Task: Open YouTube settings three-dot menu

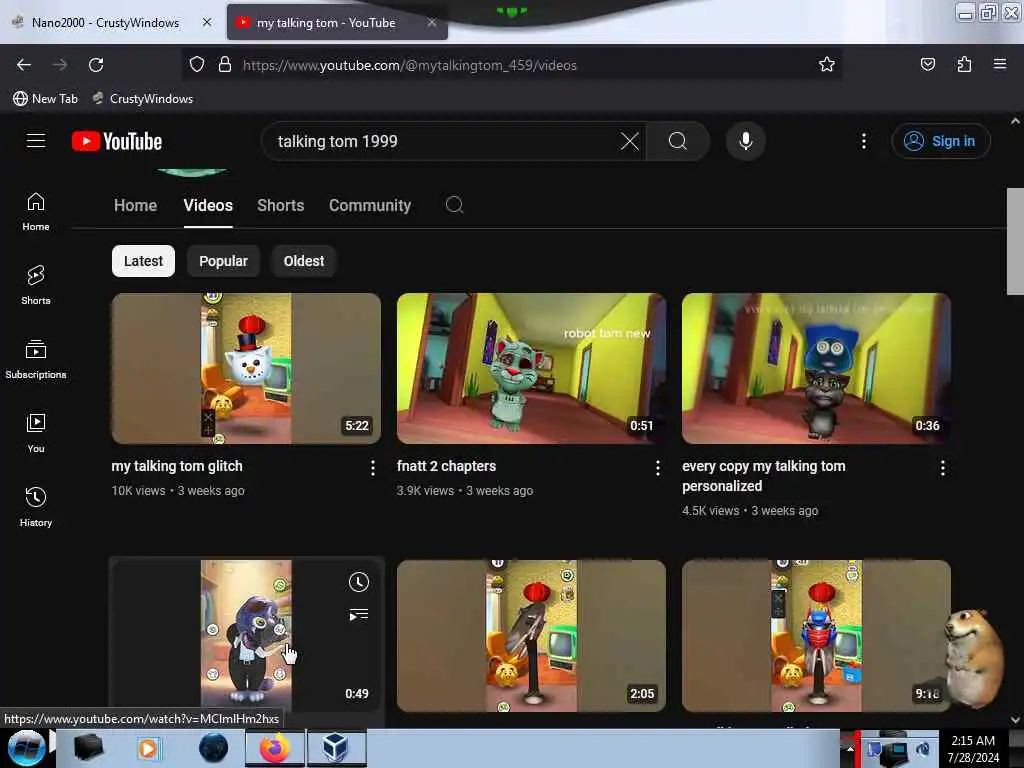Action: [863, 141]
